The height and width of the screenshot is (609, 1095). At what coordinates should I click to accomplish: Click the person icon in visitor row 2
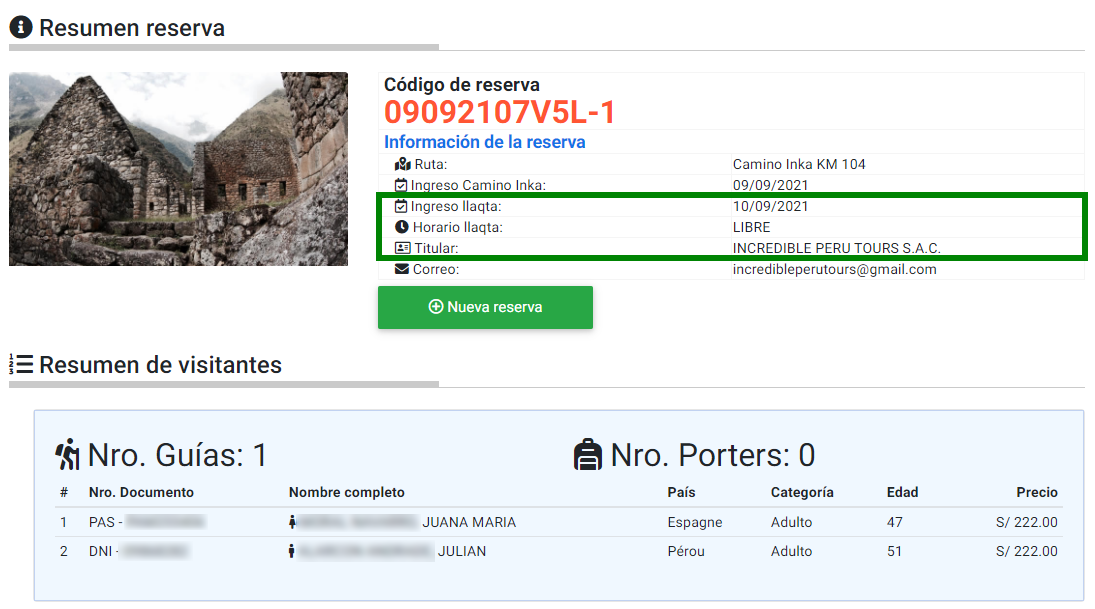tap(293, 551)
